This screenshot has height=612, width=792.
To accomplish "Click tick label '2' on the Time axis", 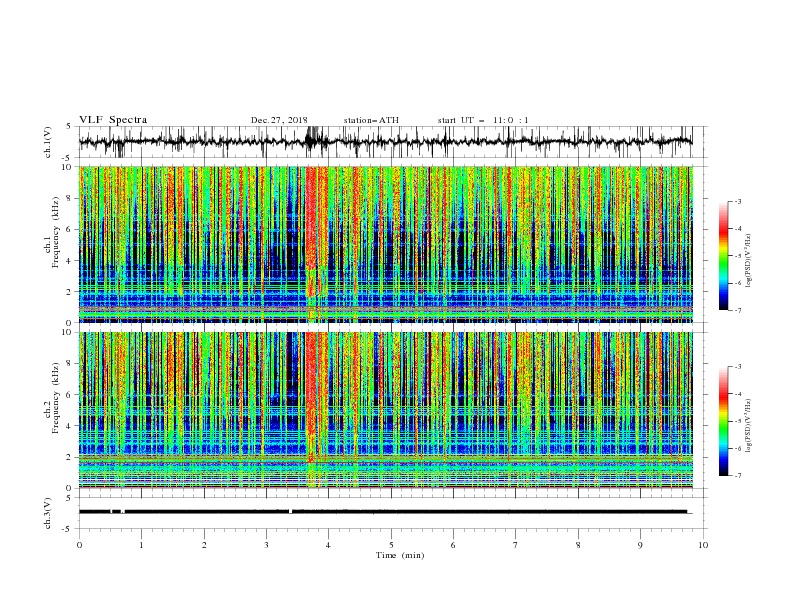I will point(204,545).
